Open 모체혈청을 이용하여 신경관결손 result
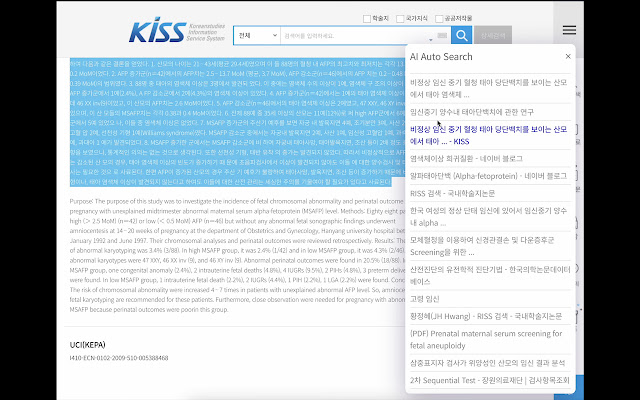 (482, 246)
